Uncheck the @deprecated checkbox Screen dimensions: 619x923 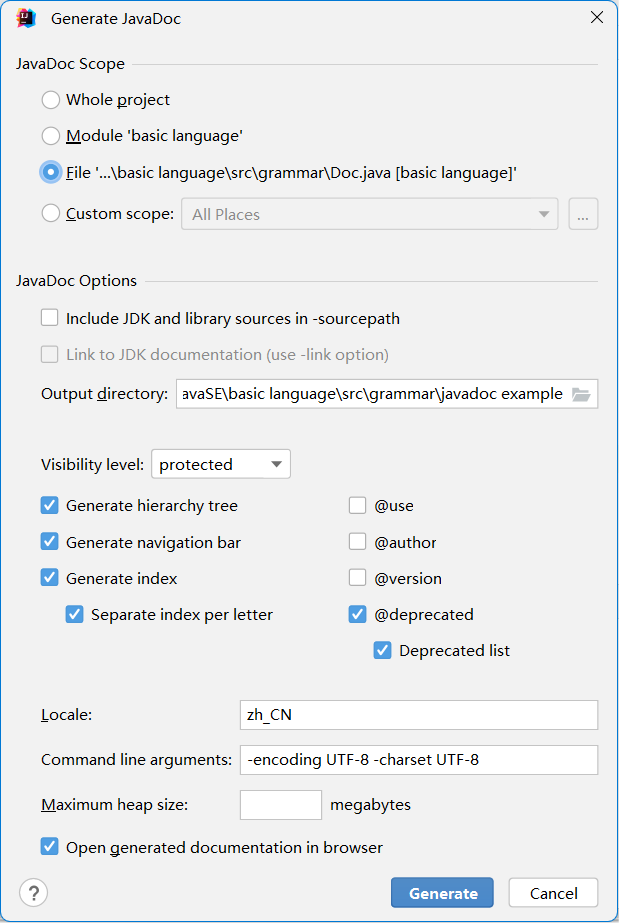[x=357, y=614]
